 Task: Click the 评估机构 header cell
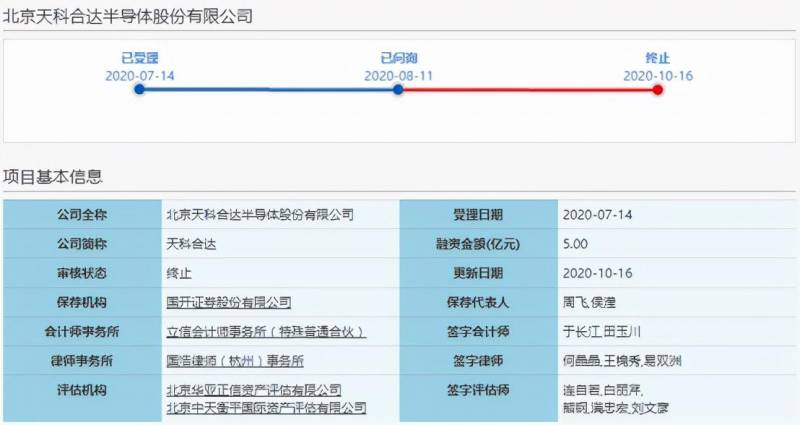pos(82,399)
